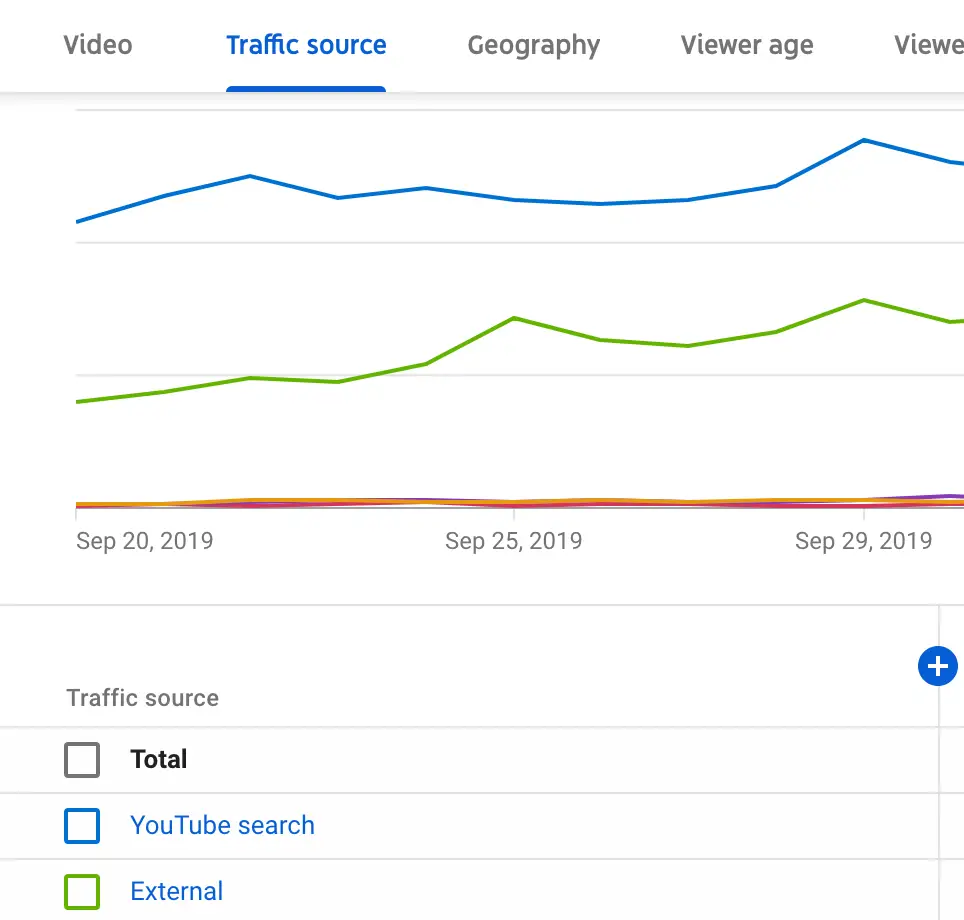Click the External traffic source link

pos(177,892)
